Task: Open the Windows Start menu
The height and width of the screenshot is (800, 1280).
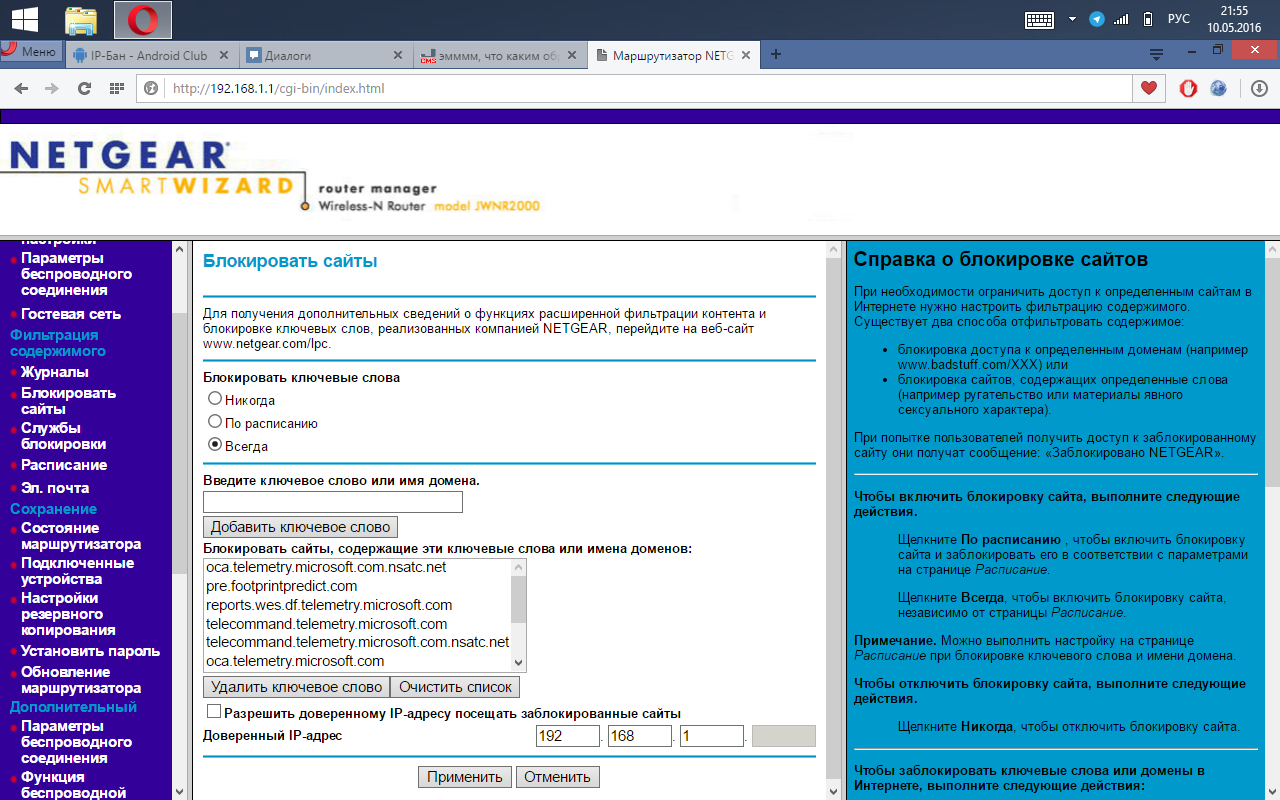Action: (x=24, y=19)
